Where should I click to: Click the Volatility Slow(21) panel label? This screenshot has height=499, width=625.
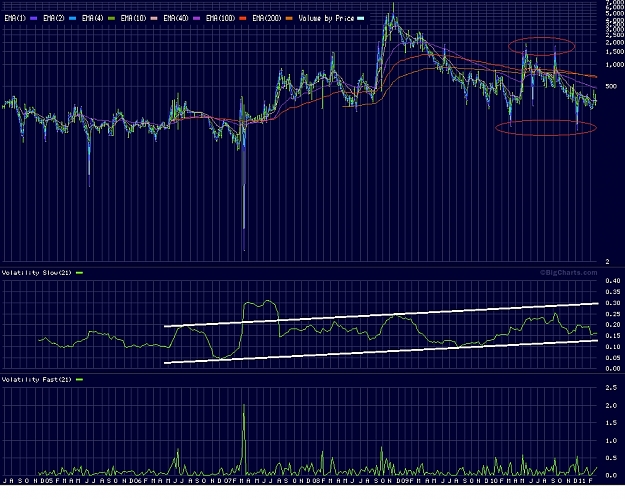pos(37,273)
